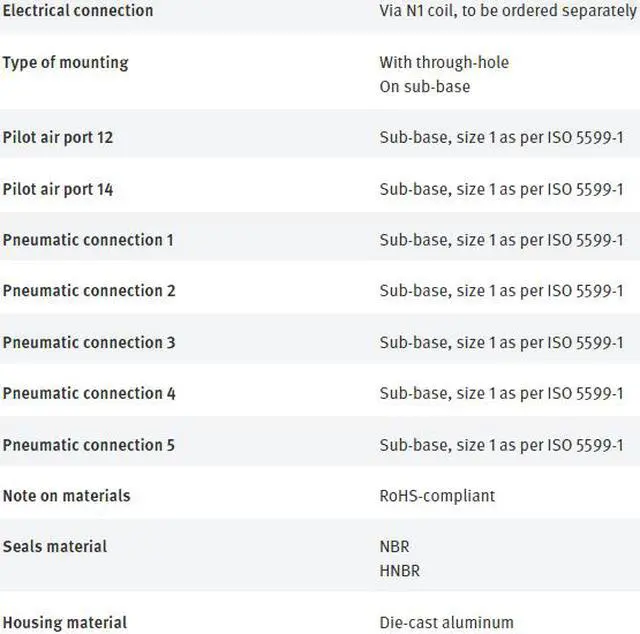640x634 pixels.
Task: Click the "Type of mounting" label
Action: pos(66,62)
